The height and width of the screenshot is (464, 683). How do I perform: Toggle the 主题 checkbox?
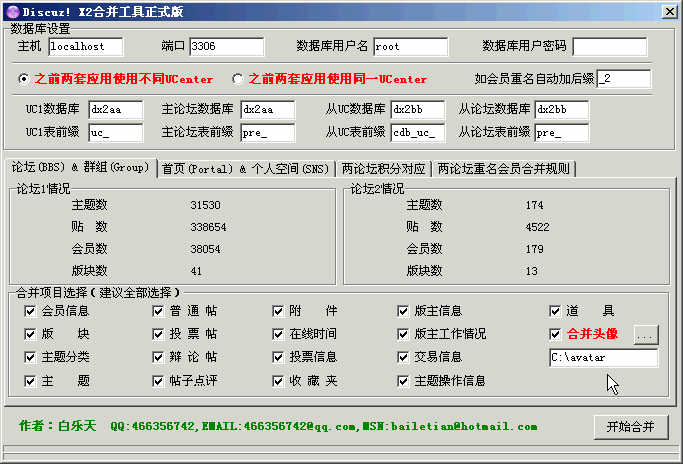[30, 381]
